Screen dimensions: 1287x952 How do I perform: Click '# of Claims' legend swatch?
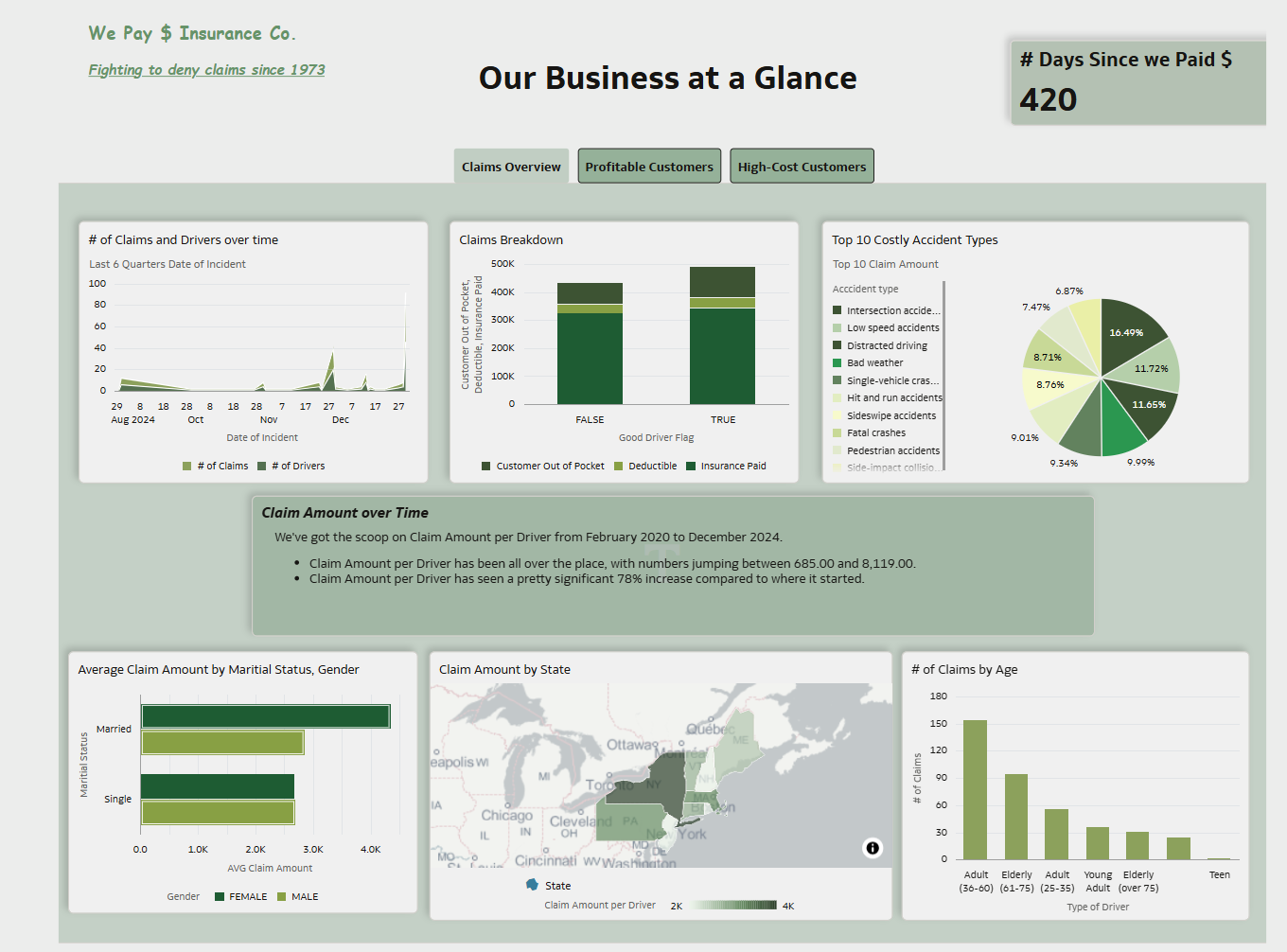point(187,466)
